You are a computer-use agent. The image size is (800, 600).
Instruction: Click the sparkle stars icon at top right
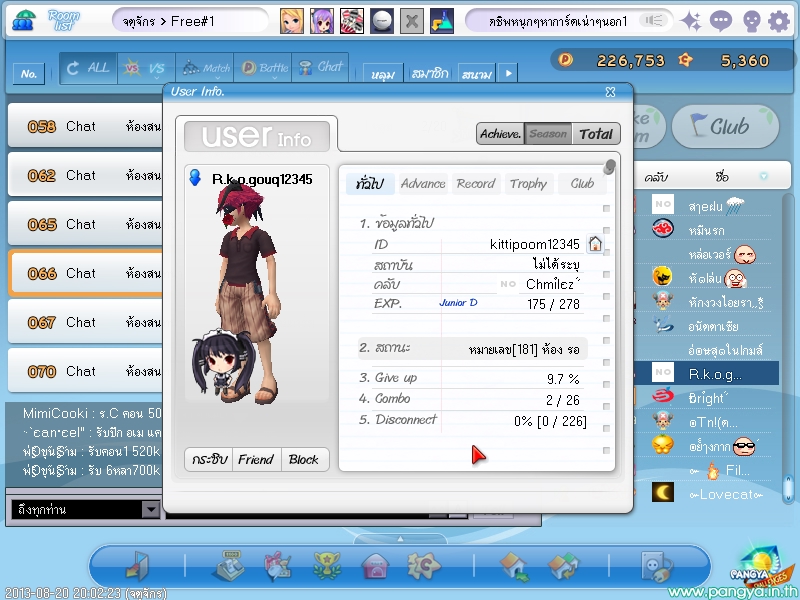691,21
